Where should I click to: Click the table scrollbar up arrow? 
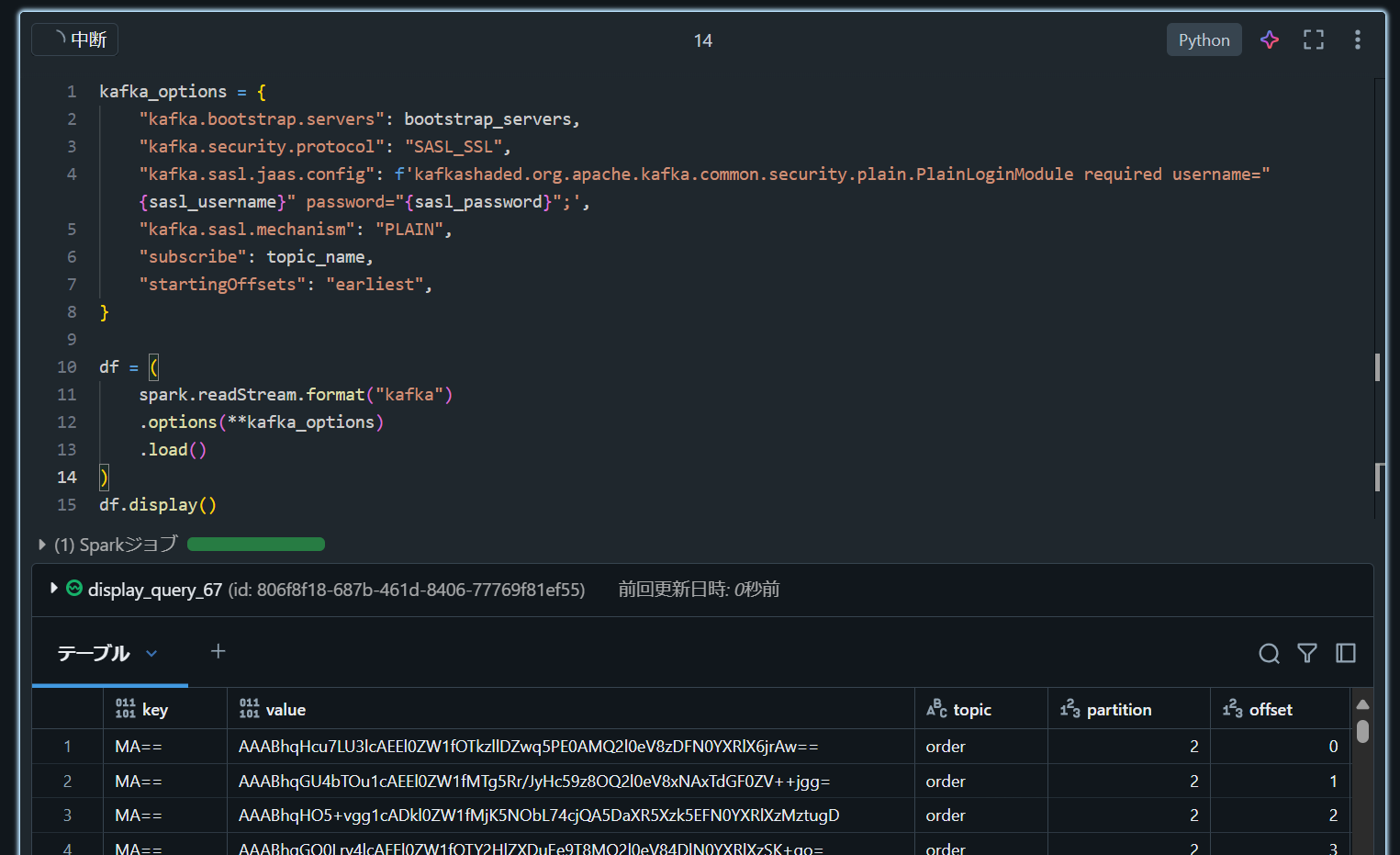point(1362,704)
